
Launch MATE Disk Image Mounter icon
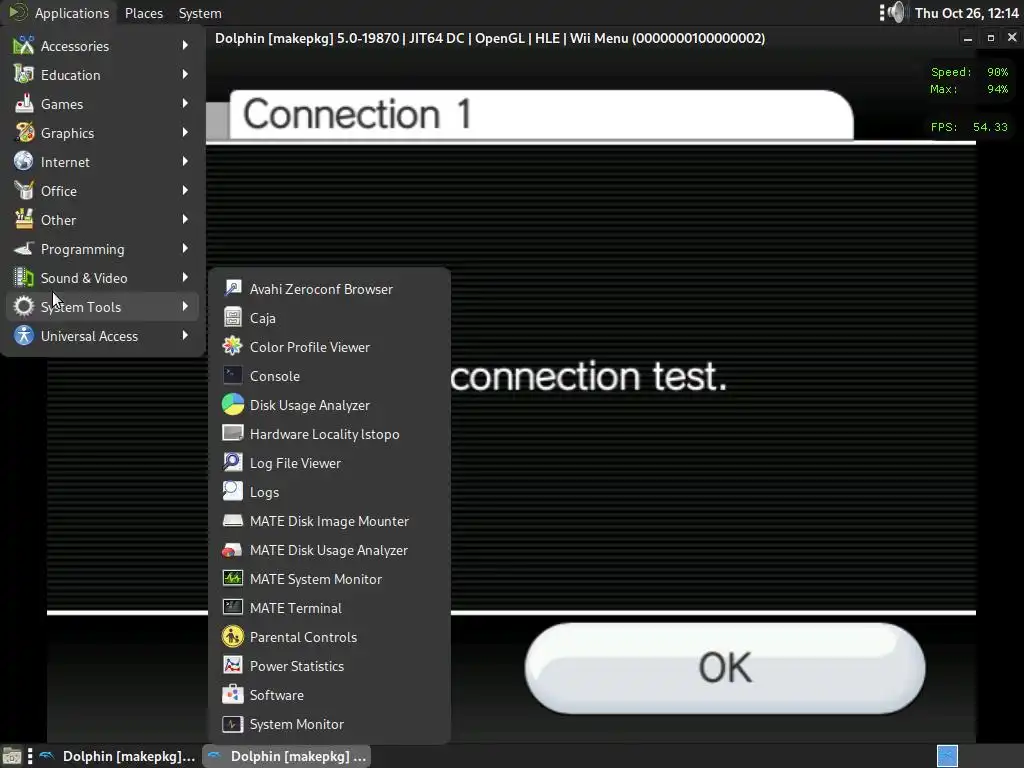tap(232, 520)
